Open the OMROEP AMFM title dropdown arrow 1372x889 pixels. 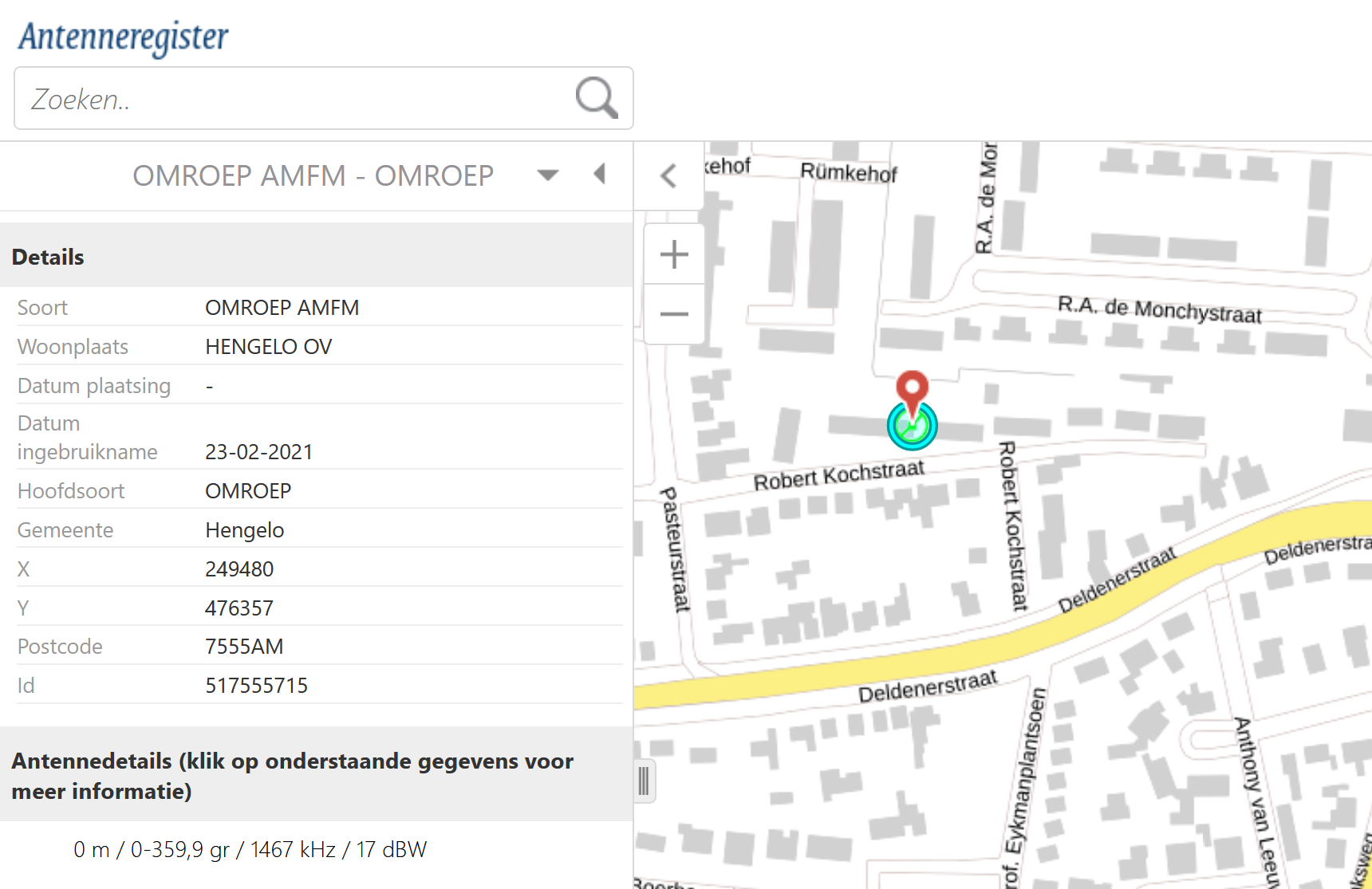548,175
